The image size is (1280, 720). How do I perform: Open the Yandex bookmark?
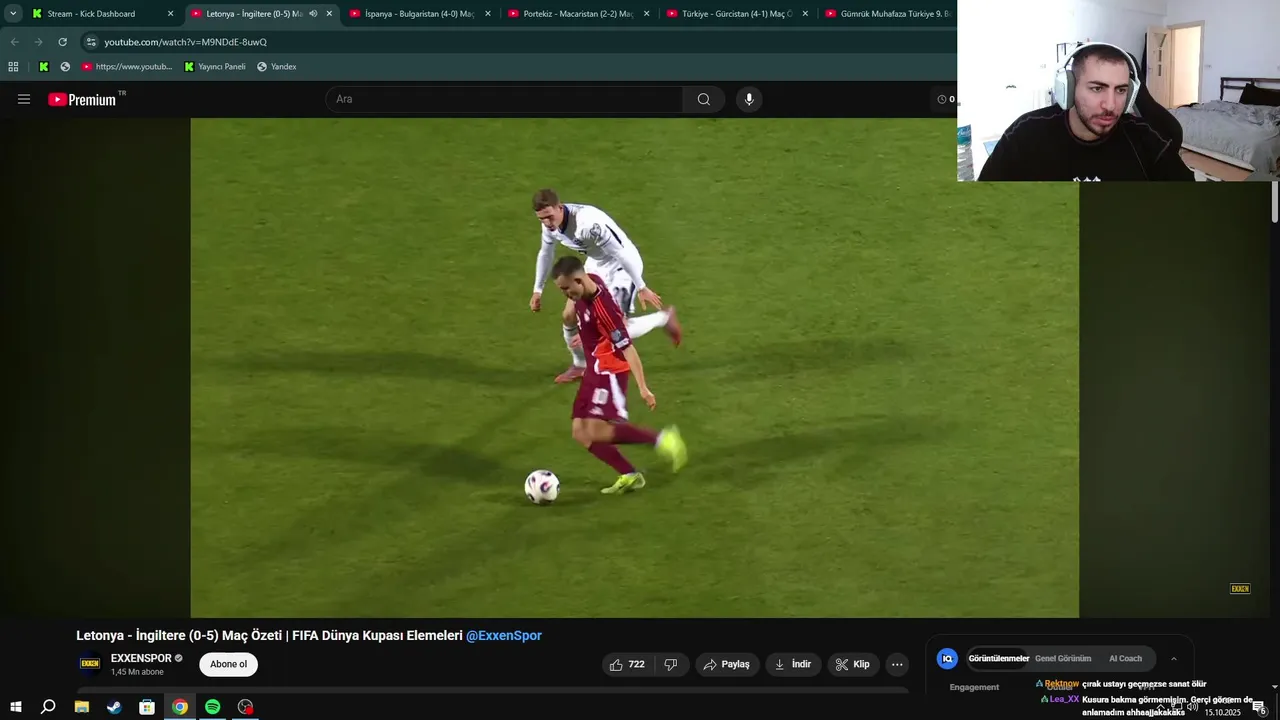pos(276,67)
